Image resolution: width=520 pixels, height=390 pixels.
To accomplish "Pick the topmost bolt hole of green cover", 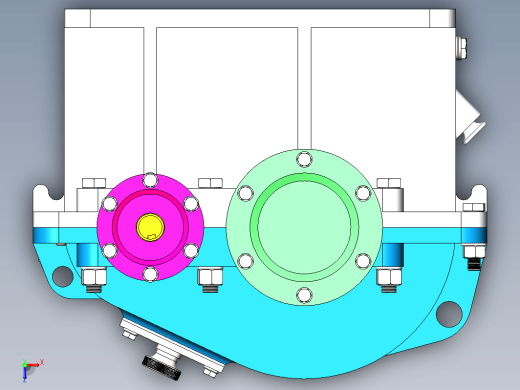I will 304,159.
